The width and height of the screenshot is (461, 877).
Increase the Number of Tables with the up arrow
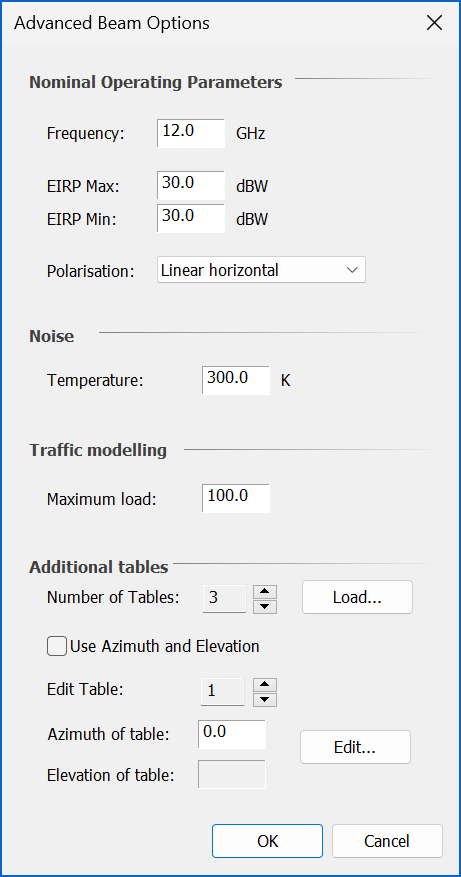[x=265, y=592]
